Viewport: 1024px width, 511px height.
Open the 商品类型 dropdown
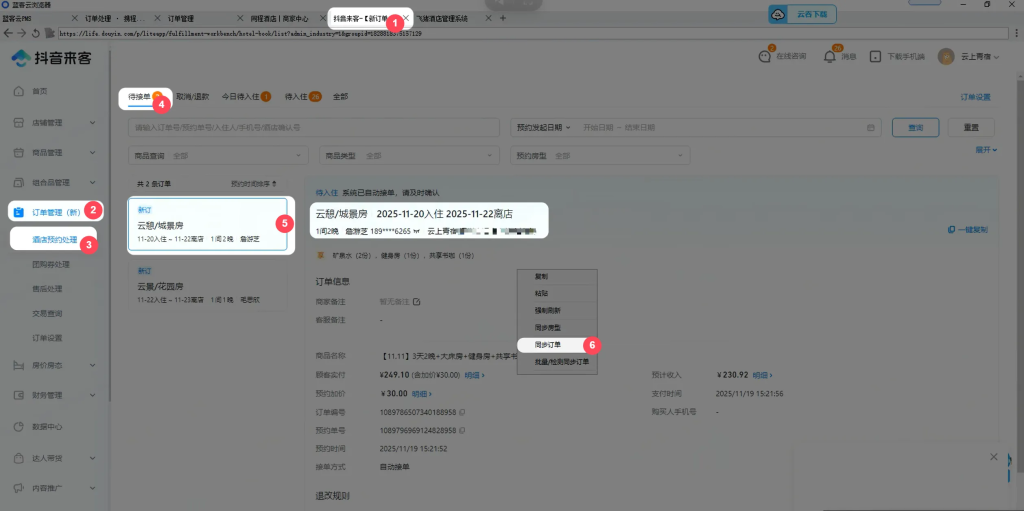click(x=412, y=156)
